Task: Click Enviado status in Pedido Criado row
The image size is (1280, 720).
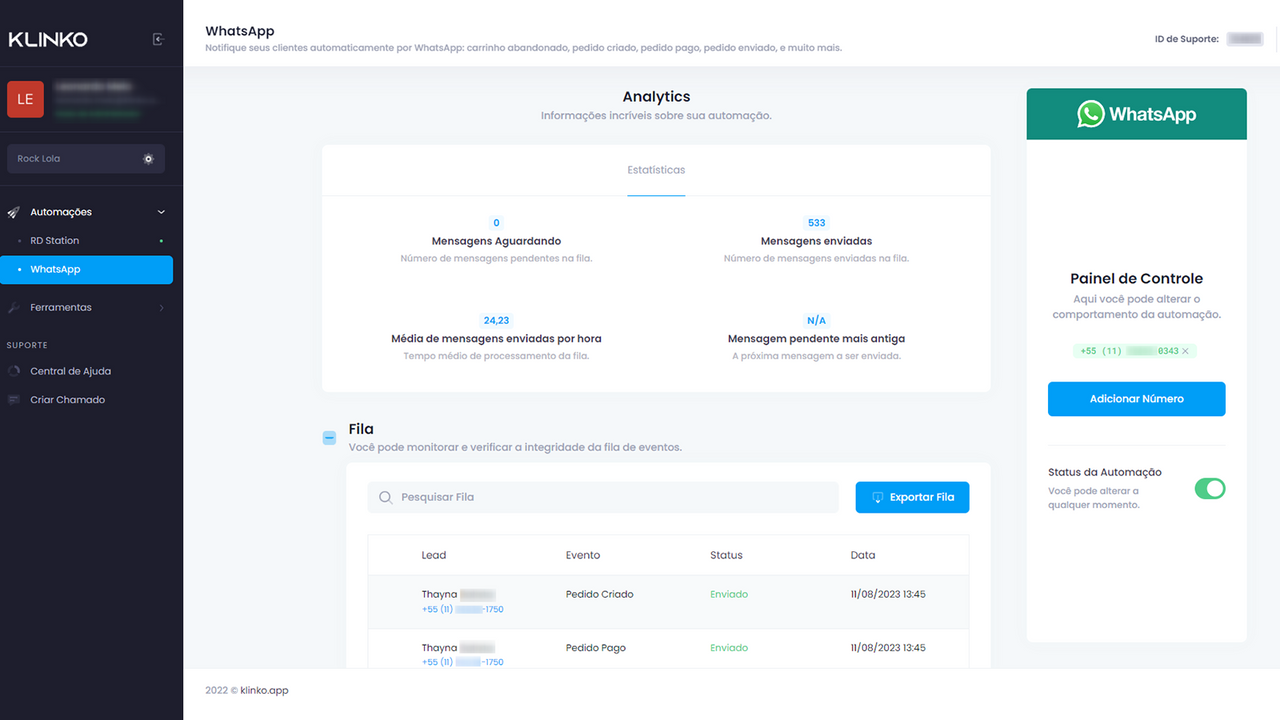Action: pyautogui.click(x=729, y=594)
